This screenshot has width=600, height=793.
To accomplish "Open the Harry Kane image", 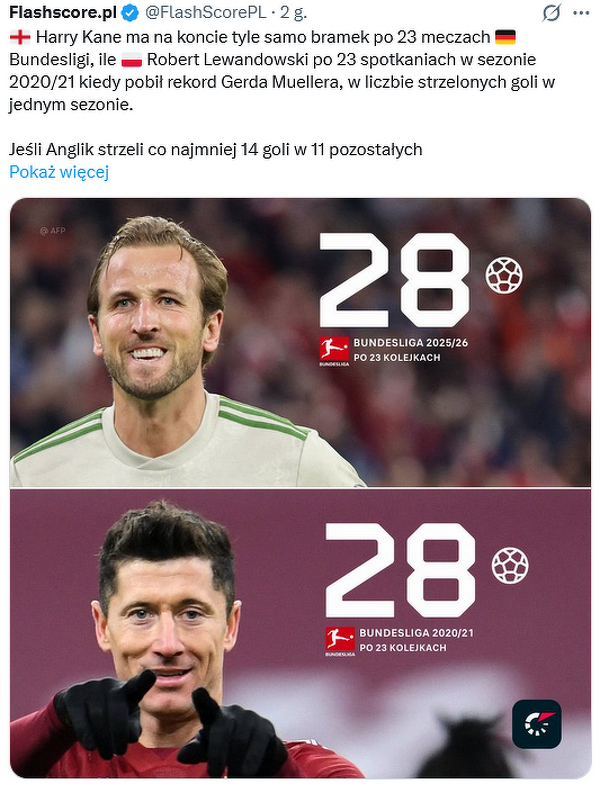I will coord(300,342).
